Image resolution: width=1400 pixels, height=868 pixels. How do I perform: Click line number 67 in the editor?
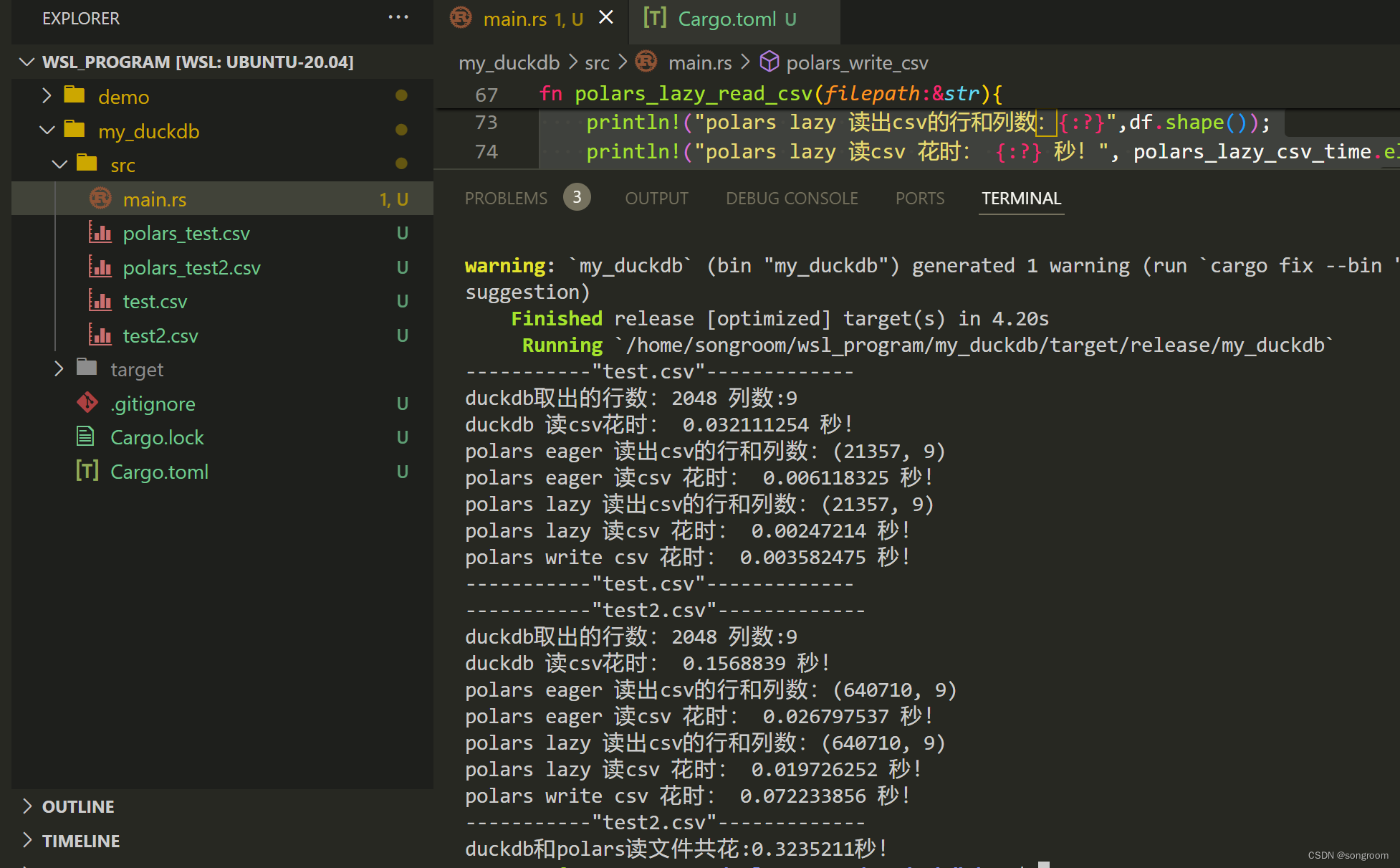pyautogui.click(x=486, y=94)
